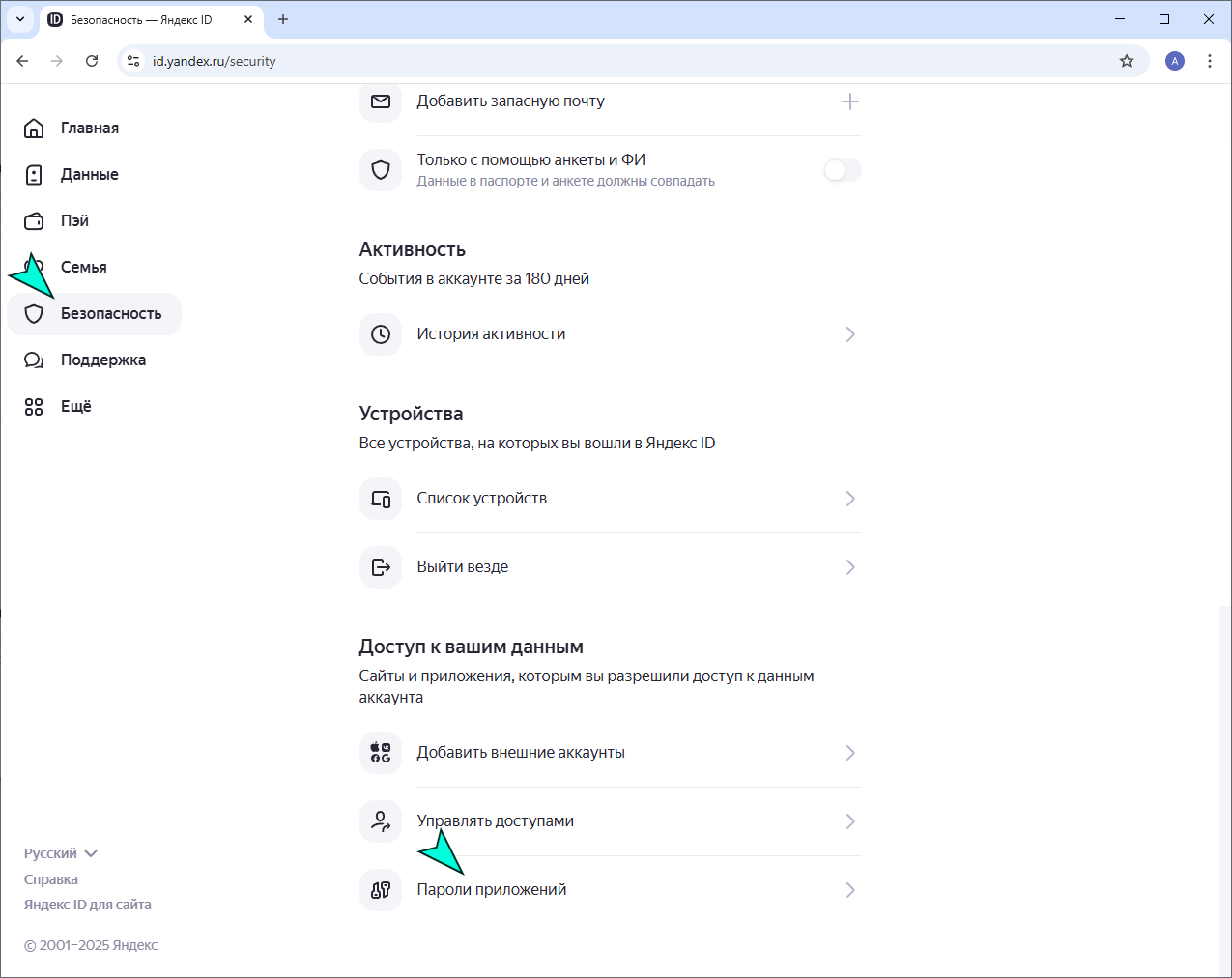
Task: Click the shield icon next to Безопасность
Action: (34, 313)
